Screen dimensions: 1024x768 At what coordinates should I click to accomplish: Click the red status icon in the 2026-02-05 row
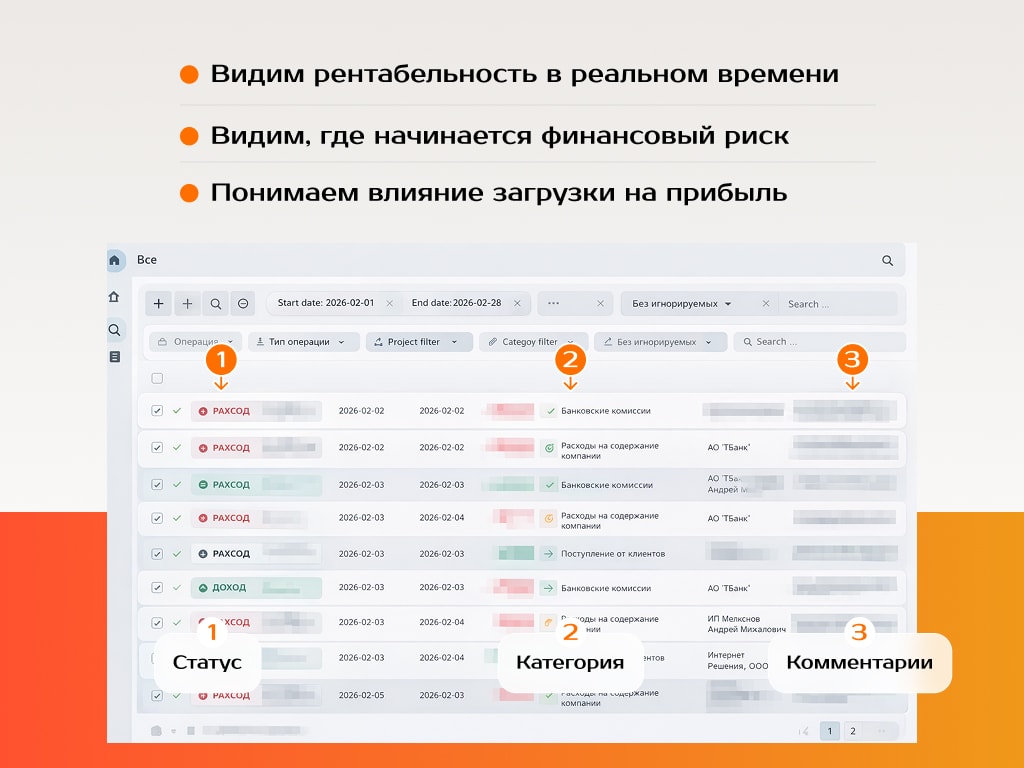pos(202,696)
